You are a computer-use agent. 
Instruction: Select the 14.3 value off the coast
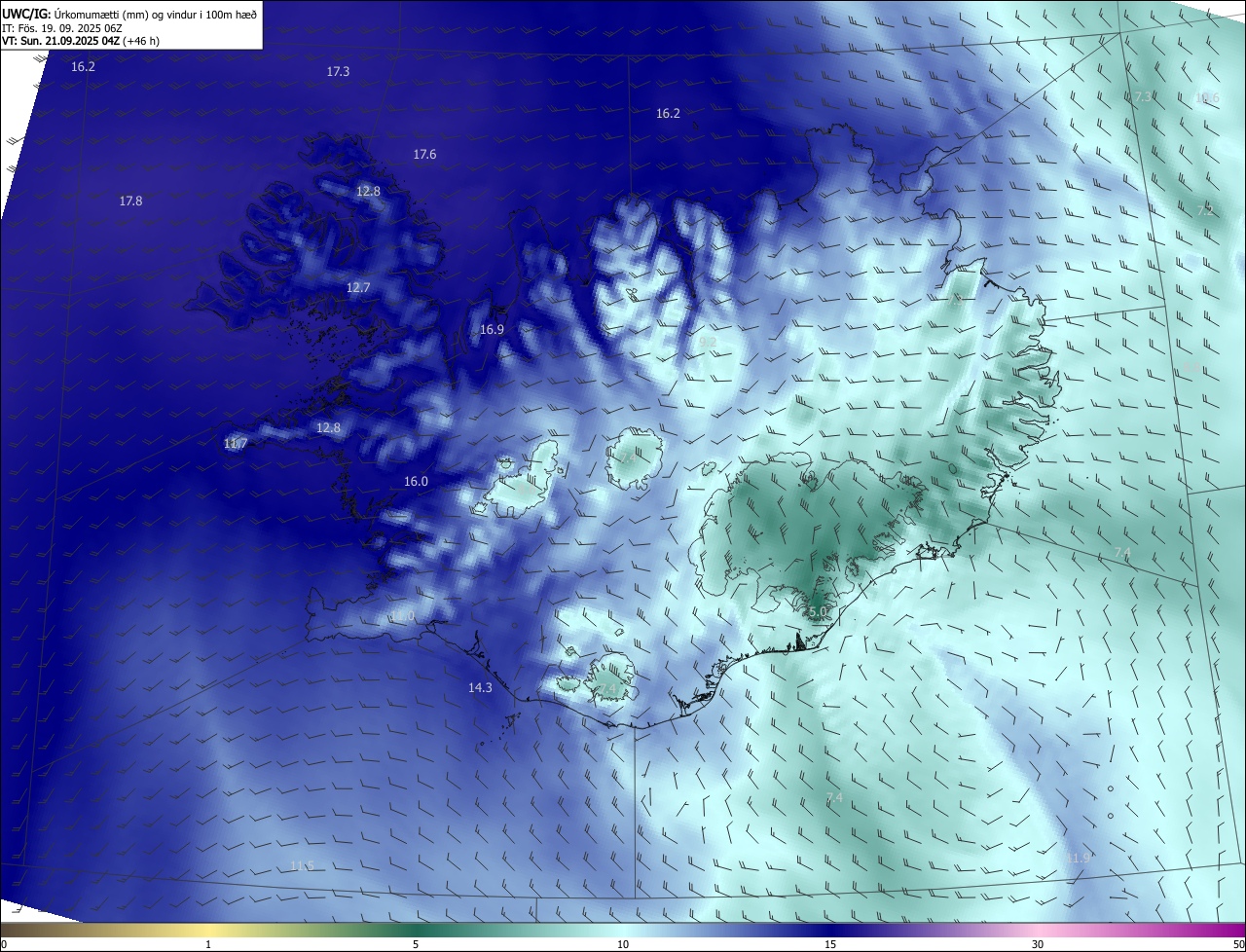click(480, 688)
